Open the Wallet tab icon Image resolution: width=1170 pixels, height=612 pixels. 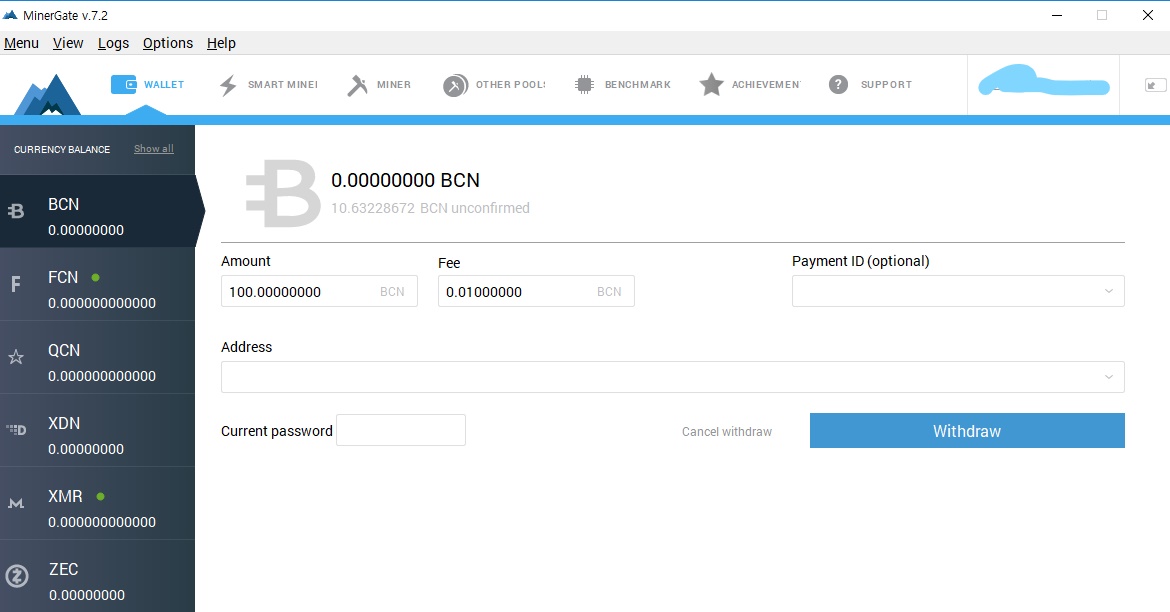123,84
